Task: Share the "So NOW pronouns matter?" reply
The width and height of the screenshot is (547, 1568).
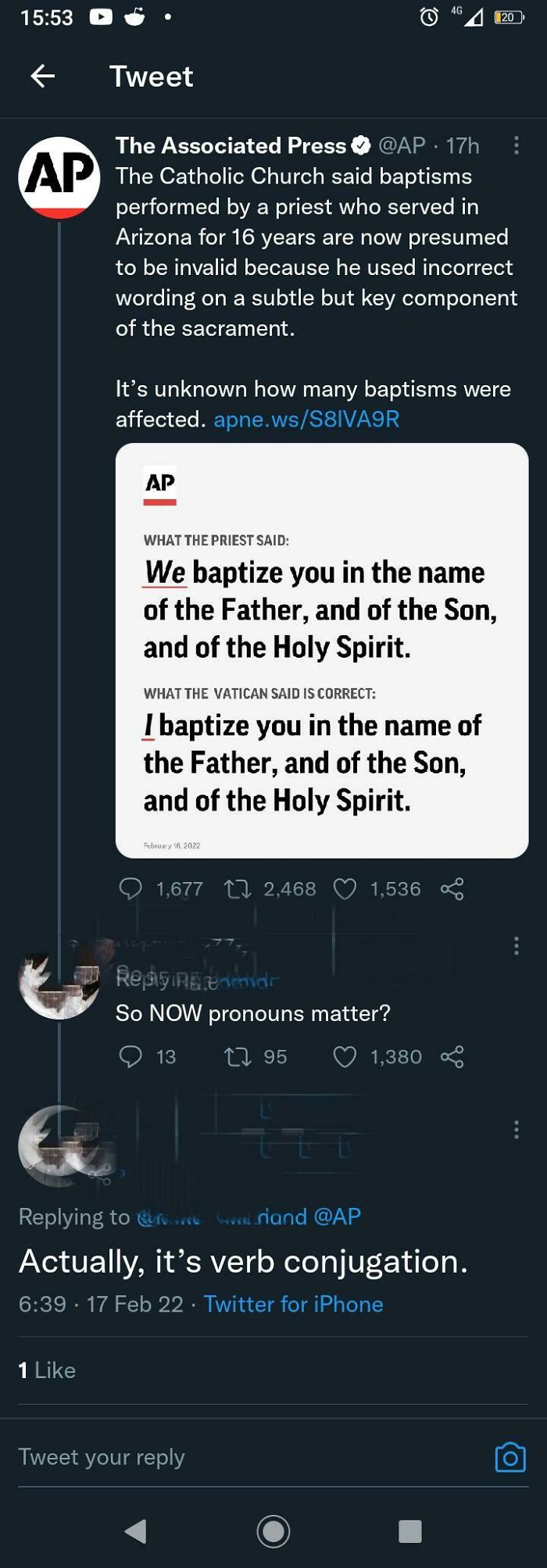Action: pyautogui.click(x=452, y=1056)
